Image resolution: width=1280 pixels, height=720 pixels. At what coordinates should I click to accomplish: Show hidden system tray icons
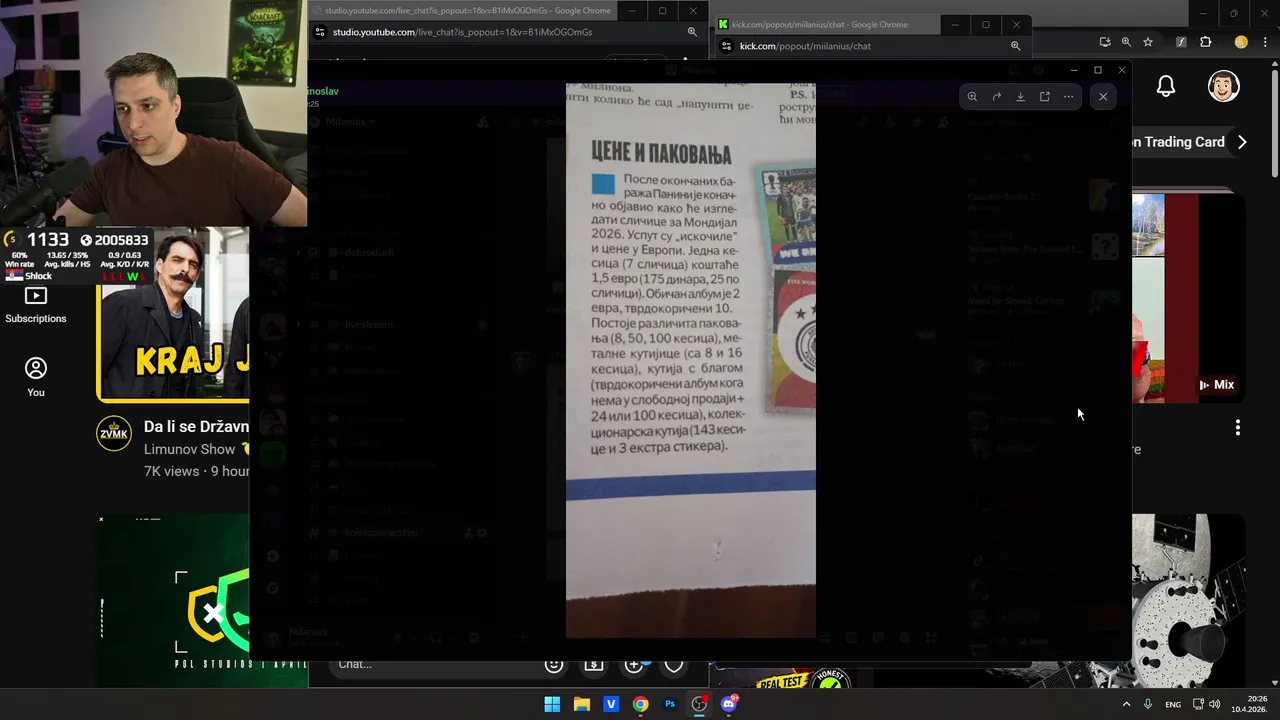[x=1126, y=704]
